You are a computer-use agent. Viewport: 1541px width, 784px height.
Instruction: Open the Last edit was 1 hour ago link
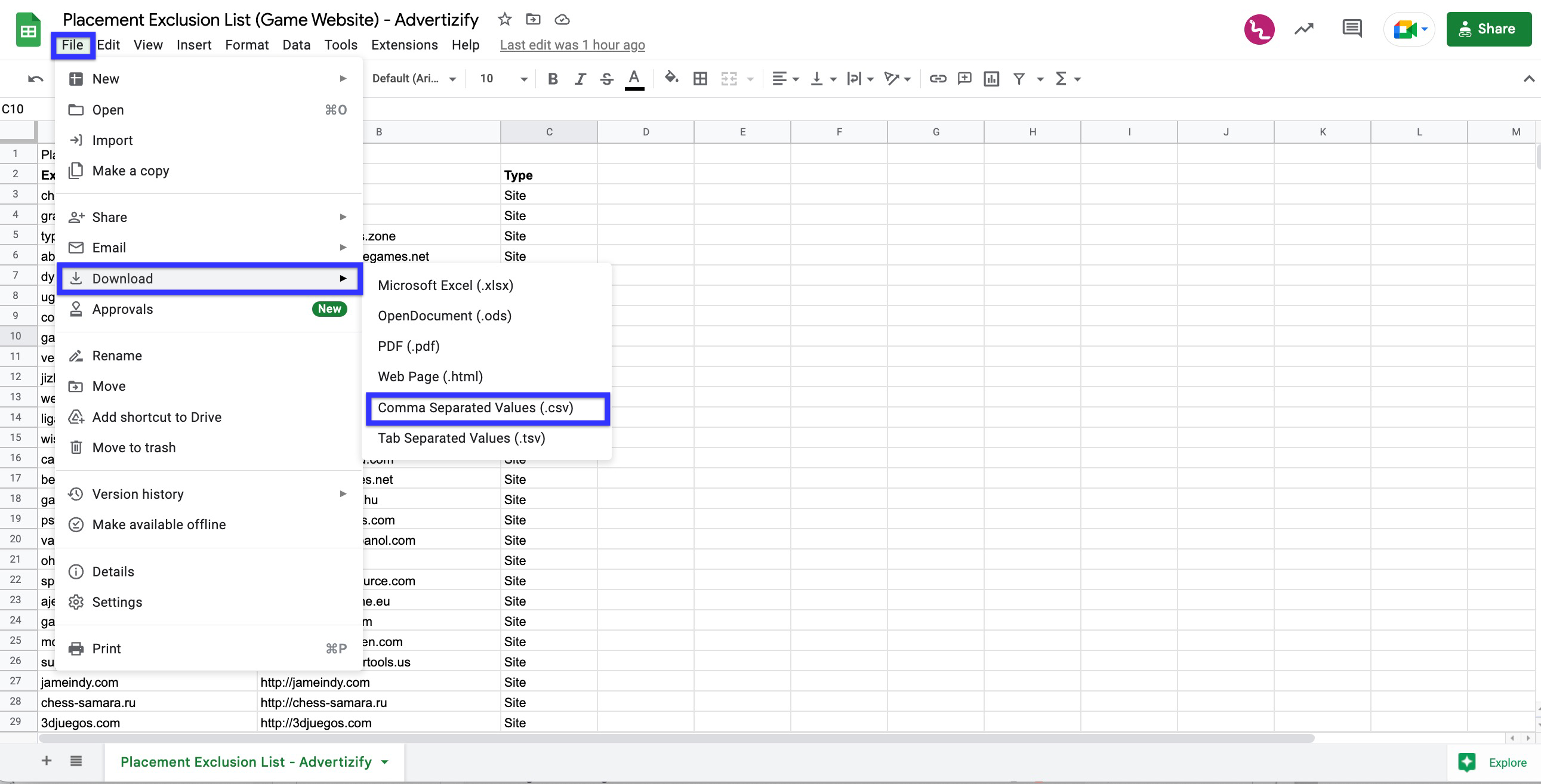coord(572,45)
